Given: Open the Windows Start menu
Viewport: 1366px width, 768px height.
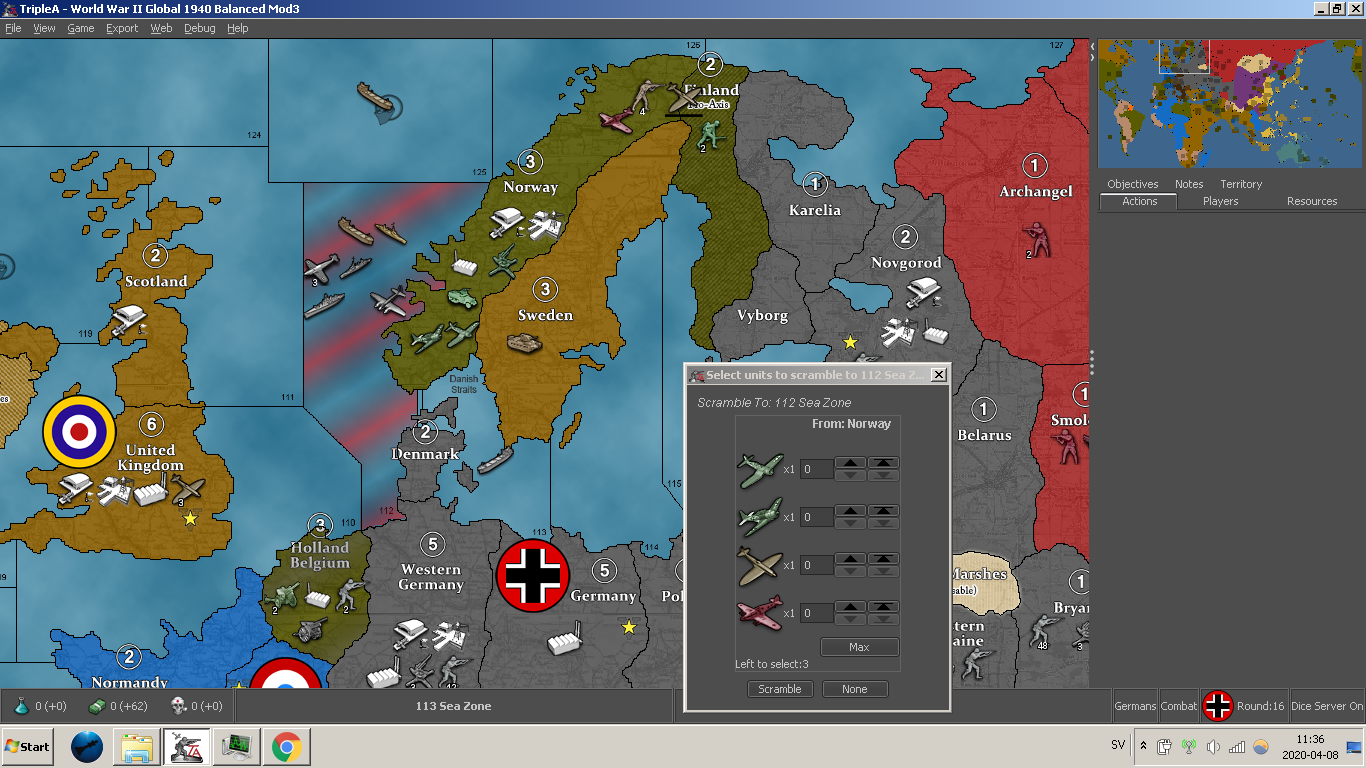Looking at the screenshot, I should pyautogui.click(x=28, y=746).
